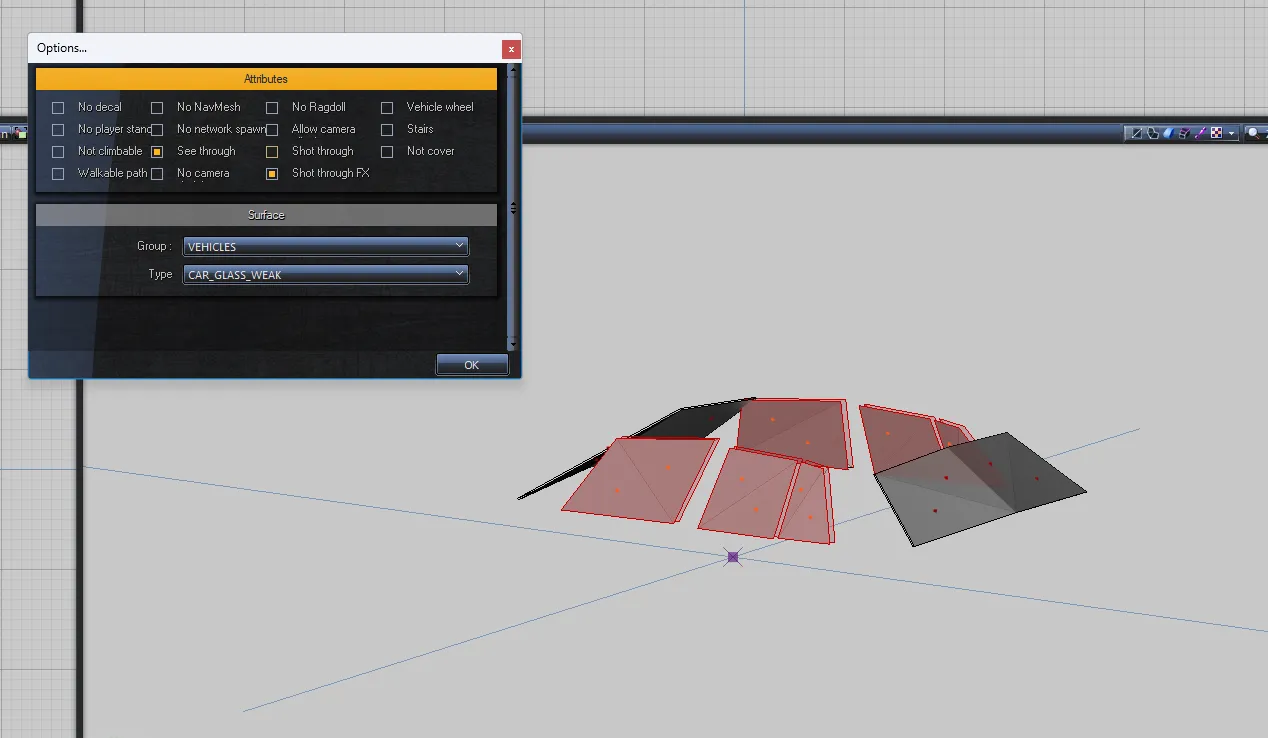The image size is (1268, 738).
Task: Close the Options dialog
Action: click(511, 48)
